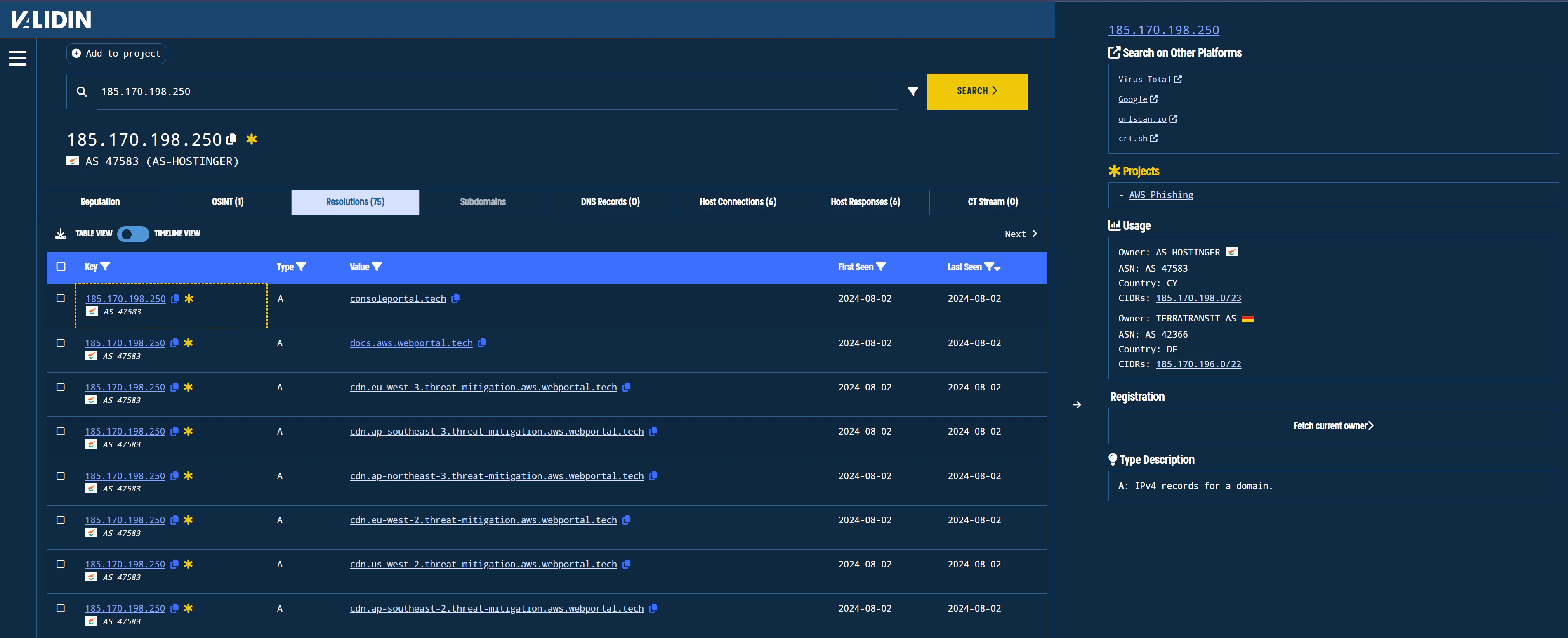Select the docs.aws.webportal.tech row checkbox

(x=60, y=343)
